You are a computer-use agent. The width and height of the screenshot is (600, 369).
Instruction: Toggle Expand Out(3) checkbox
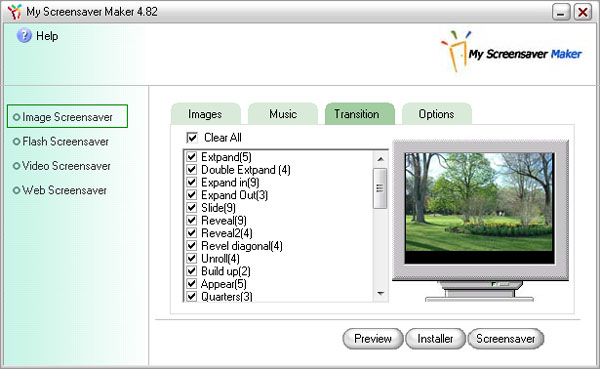[x=191, y=194]
